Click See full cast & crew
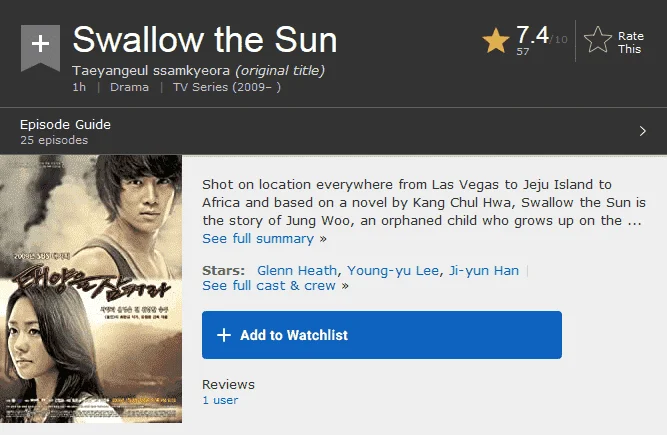Screen dimensions: 667x435 269,286
